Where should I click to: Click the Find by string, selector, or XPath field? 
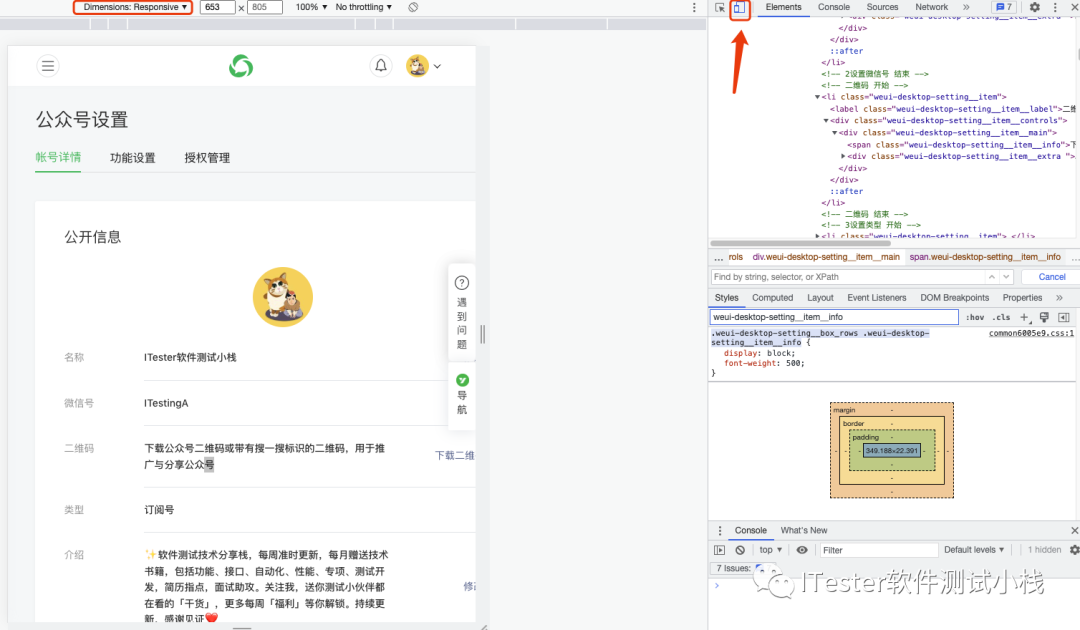[847, 277]
